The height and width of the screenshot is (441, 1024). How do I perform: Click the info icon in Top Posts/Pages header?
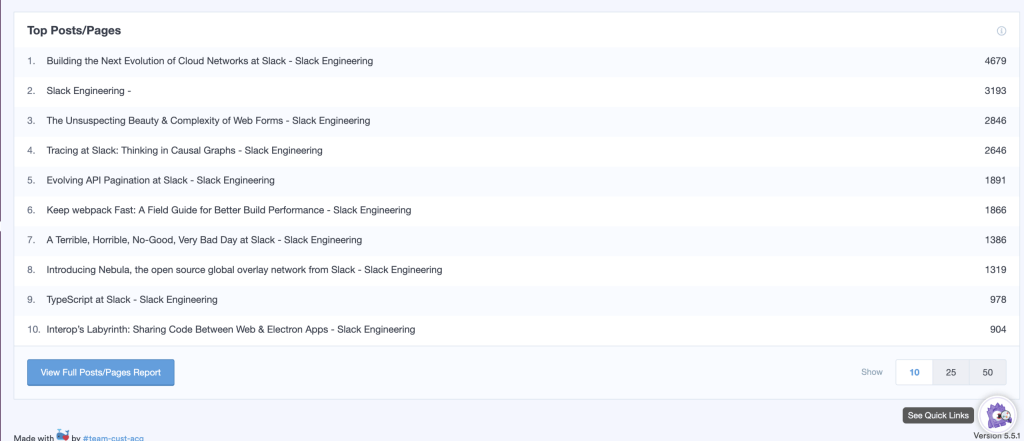pyautogui.click(x=1001, y=31)
